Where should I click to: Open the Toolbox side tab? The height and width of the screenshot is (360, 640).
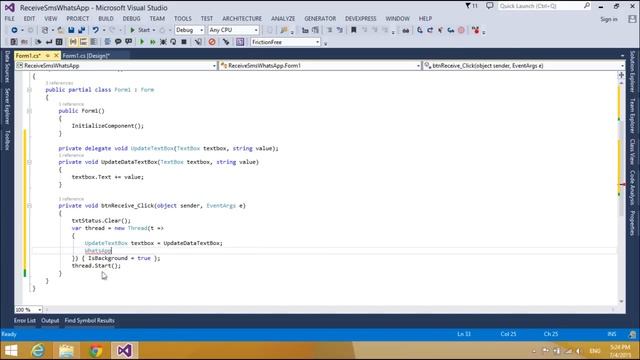(7, 140)
